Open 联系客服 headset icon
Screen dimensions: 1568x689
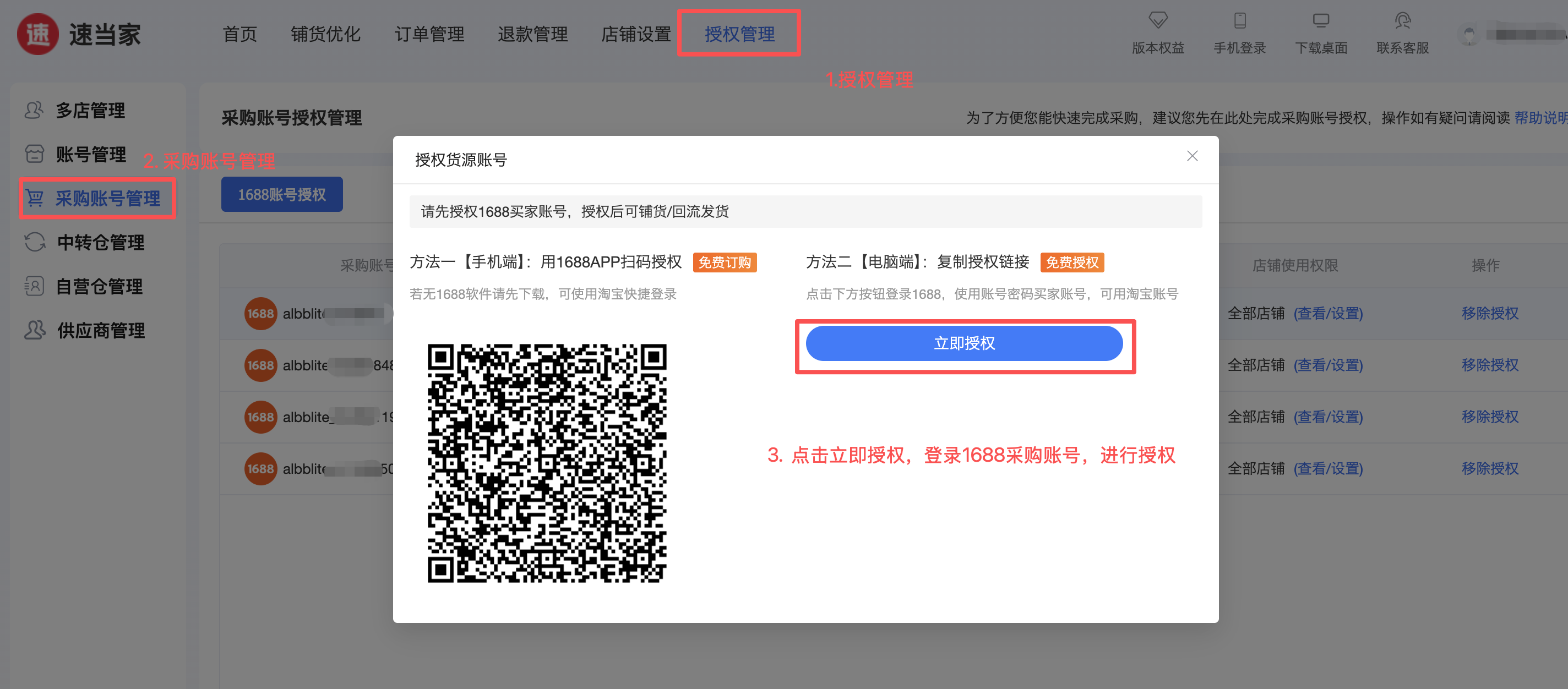pyautogui.click(x=1402, y=21)
